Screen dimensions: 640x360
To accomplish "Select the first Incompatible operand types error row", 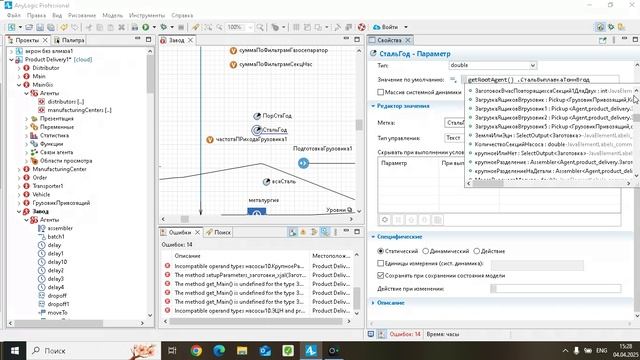I will tap(257, 266).
